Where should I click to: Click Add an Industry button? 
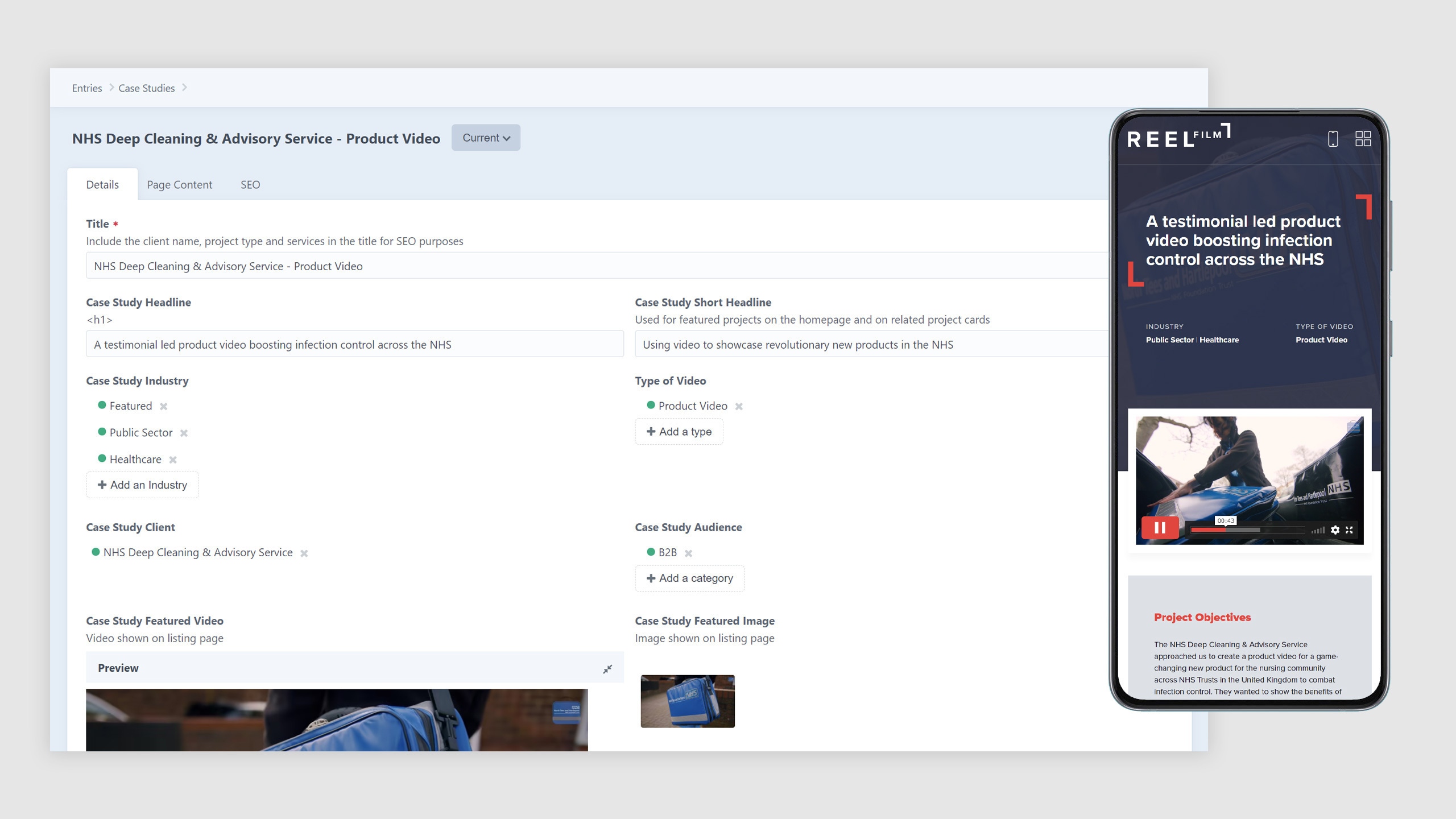pyautogui.click(x=142, y=485)
